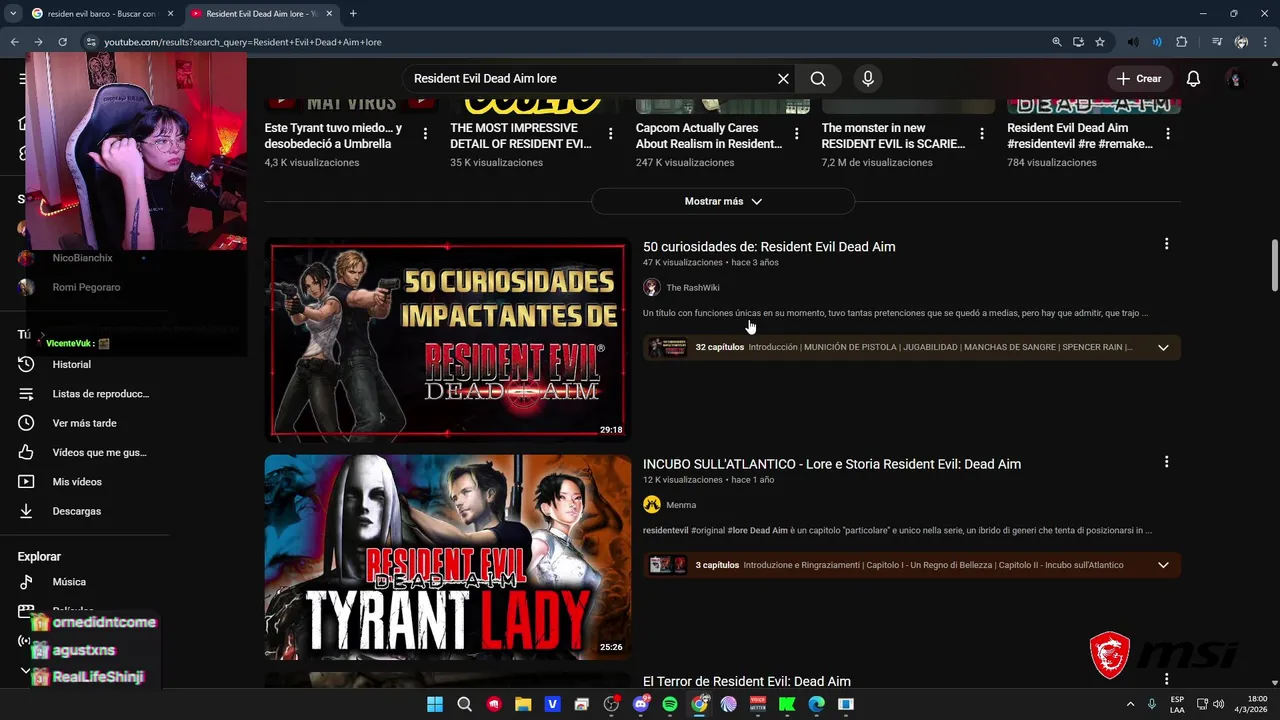Open Windows taskbar search
The width and height of the screenshot is (1280, 720).
pyautogui.click(x=464, y=704)
